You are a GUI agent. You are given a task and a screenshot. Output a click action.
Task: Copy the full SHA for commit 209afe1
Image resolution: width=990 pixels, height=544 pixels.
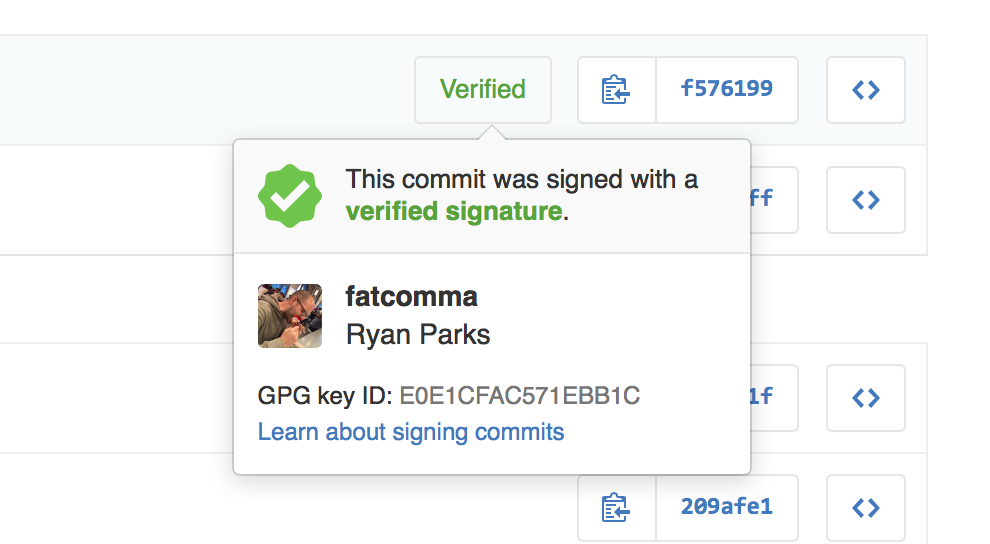(x=617, y=508)
